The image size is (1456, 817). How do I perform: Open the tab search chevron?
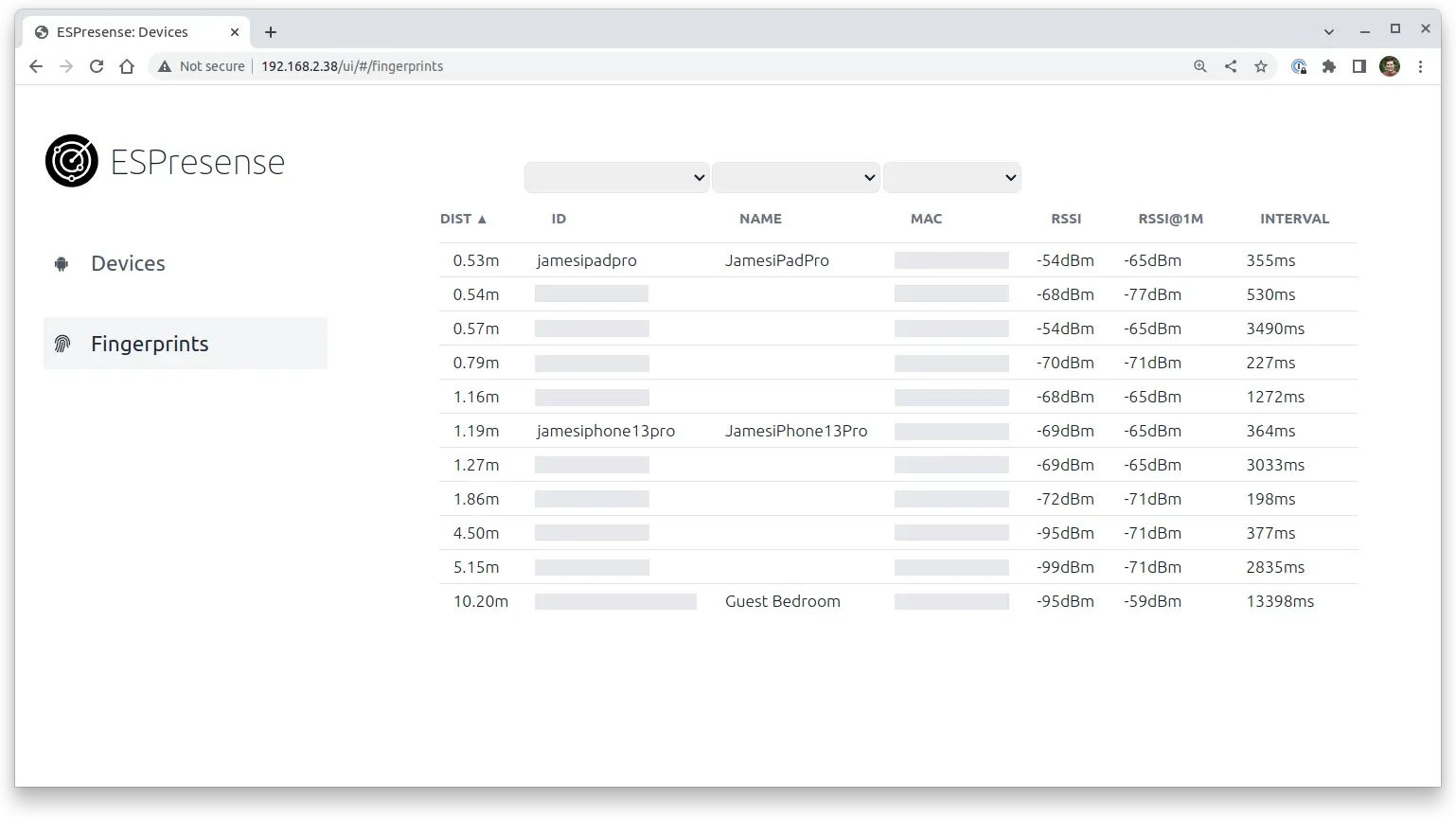click(x=1329, y=32)
